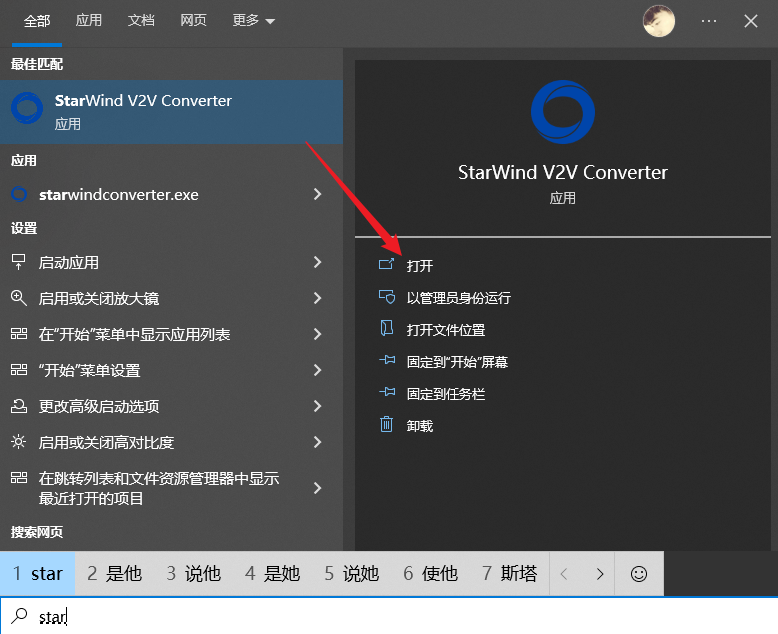The image size is (778, 634).
Task: Click icon beside 在跳转列表和文件资源管理器中显示 item
Action: point(19,478)
